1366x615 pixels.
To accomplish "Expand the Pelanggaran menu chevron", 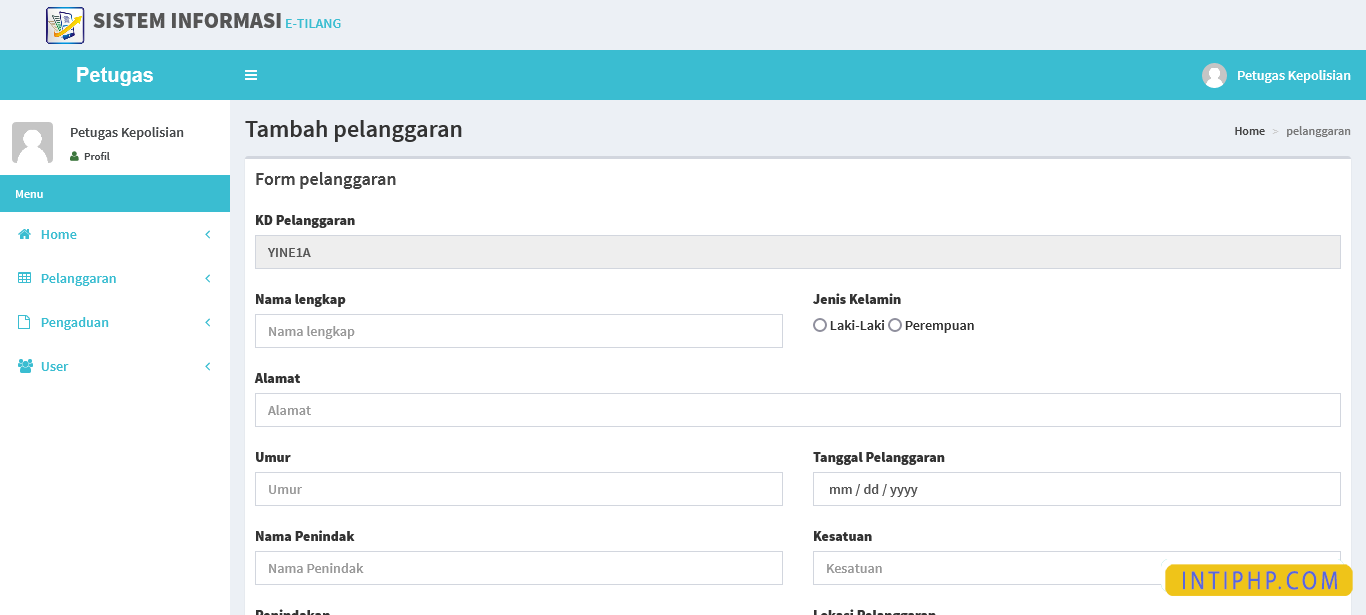I will coord(208,278).
